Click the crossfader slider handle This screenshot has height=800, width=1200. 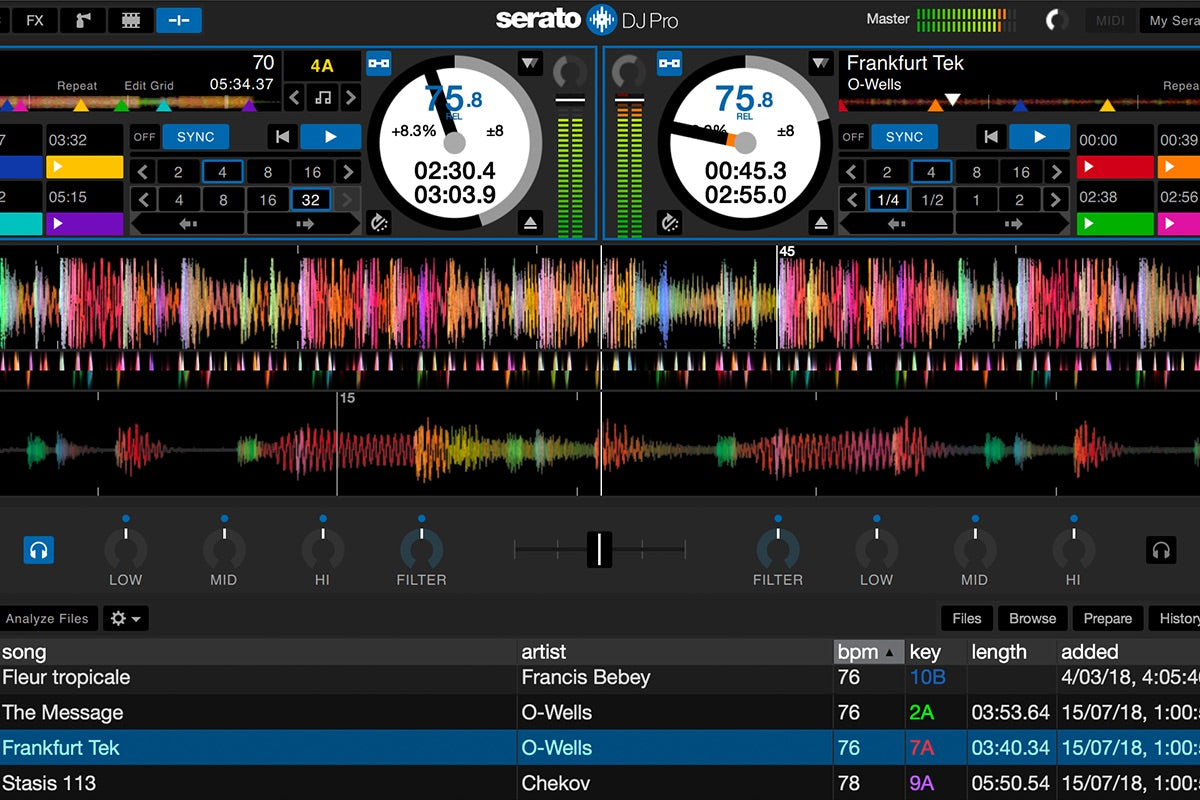[600, 548]
